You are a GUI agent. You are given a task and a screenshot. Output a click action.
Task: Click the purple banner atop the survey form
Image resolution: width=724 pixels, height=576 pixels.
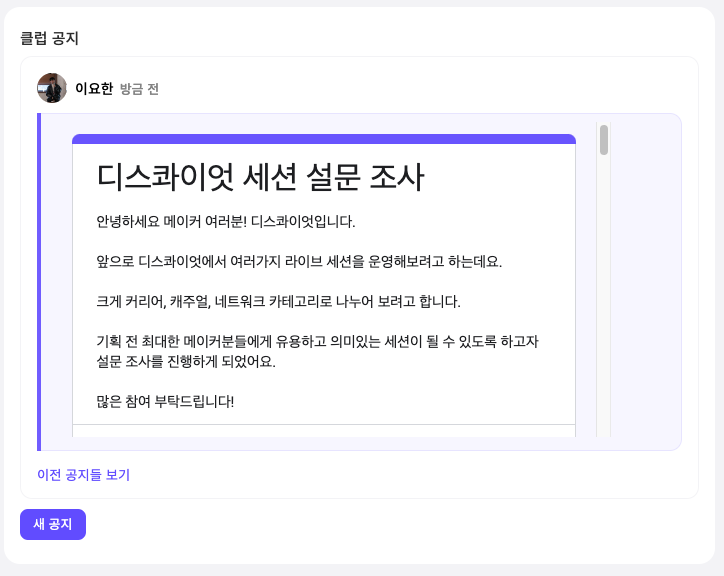(x=324, y=139)
